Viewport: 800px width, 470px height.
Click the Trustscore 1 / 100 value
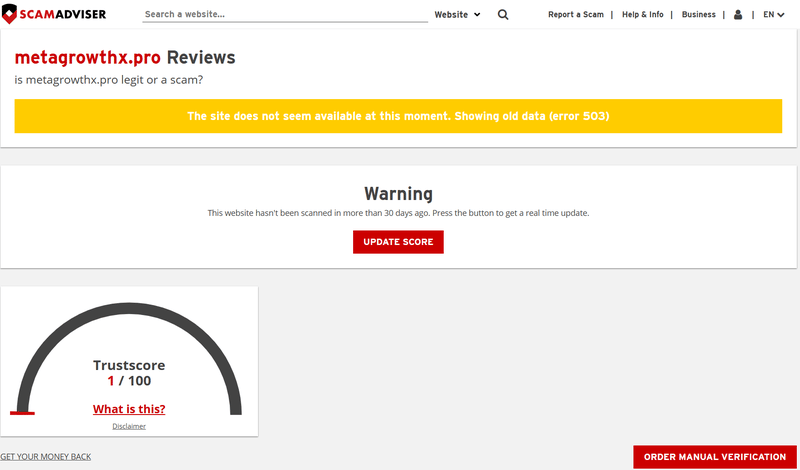129,381
